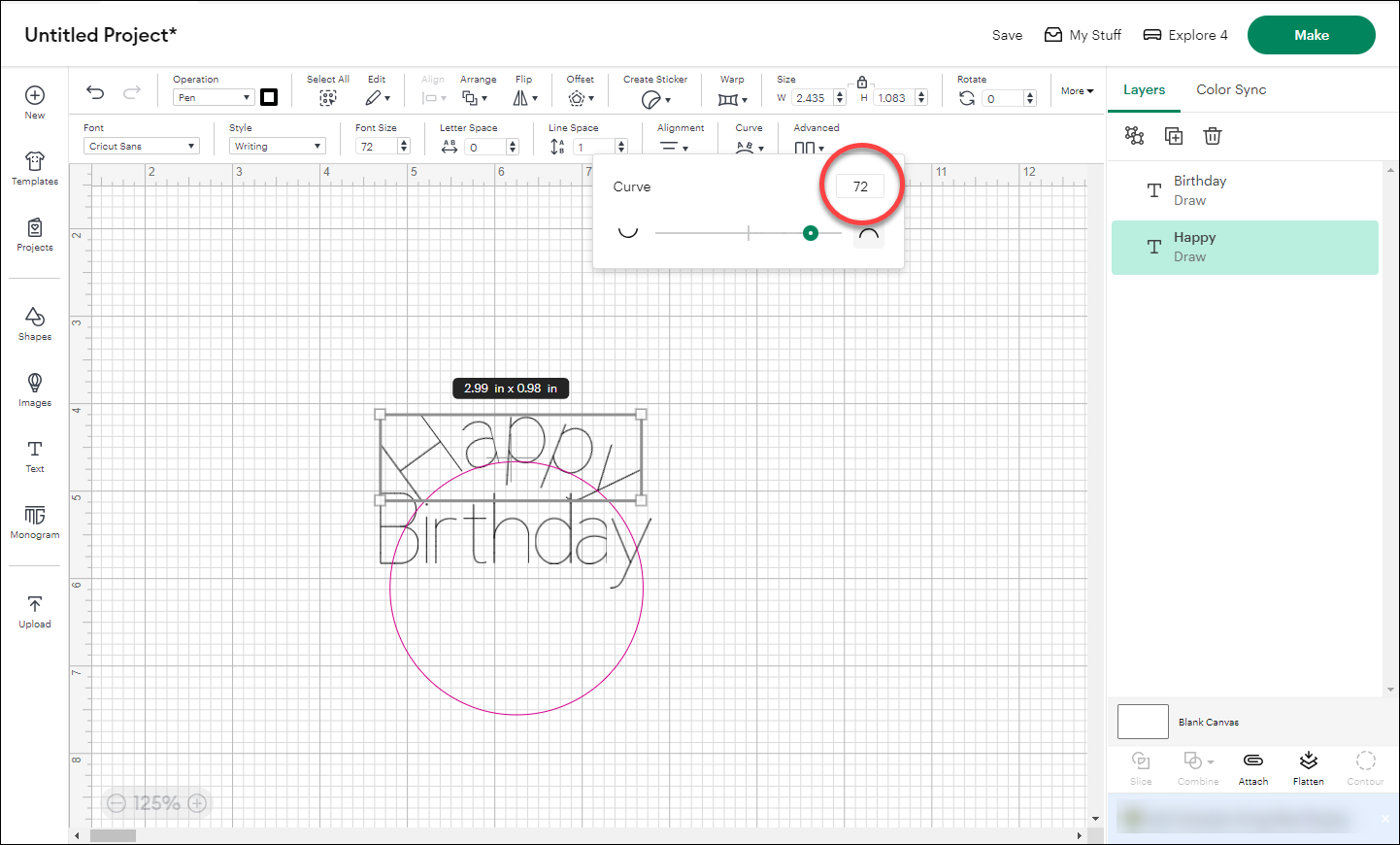The image size is (1400, 845).
Task: Attach the selected layers
Action: (x=1252, y=767)
